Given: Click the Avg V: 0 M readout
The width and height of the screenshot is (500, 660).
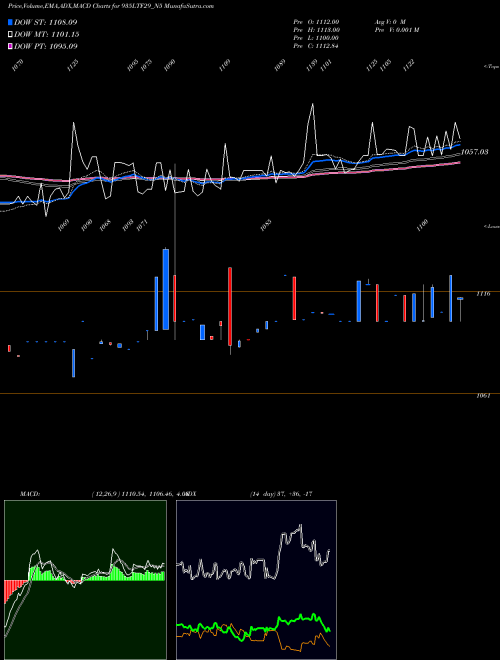Looking at the screenshot, I should coord(390,21).
